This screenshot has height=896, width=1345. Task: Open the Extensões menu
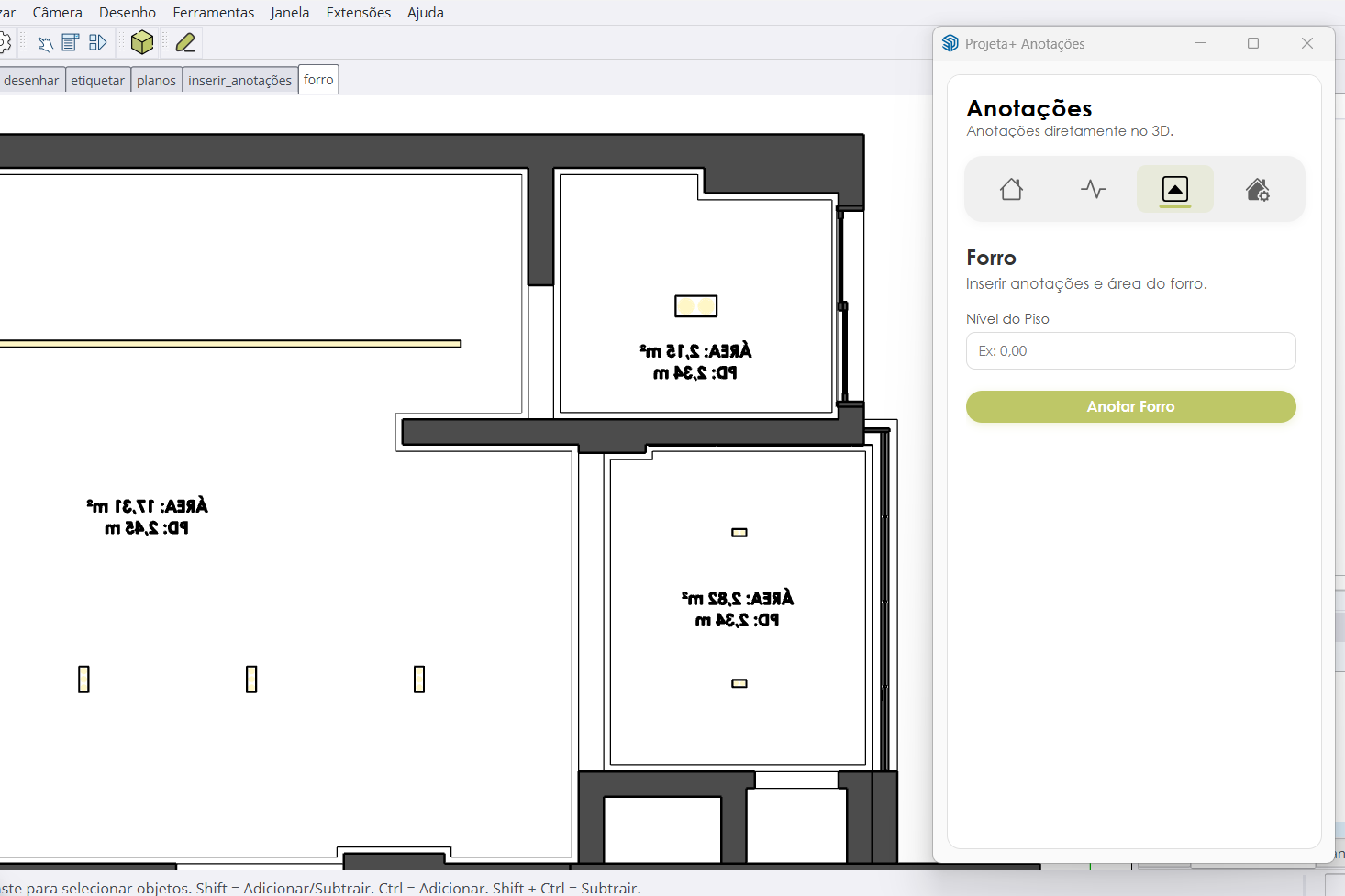tap(358, 13)
